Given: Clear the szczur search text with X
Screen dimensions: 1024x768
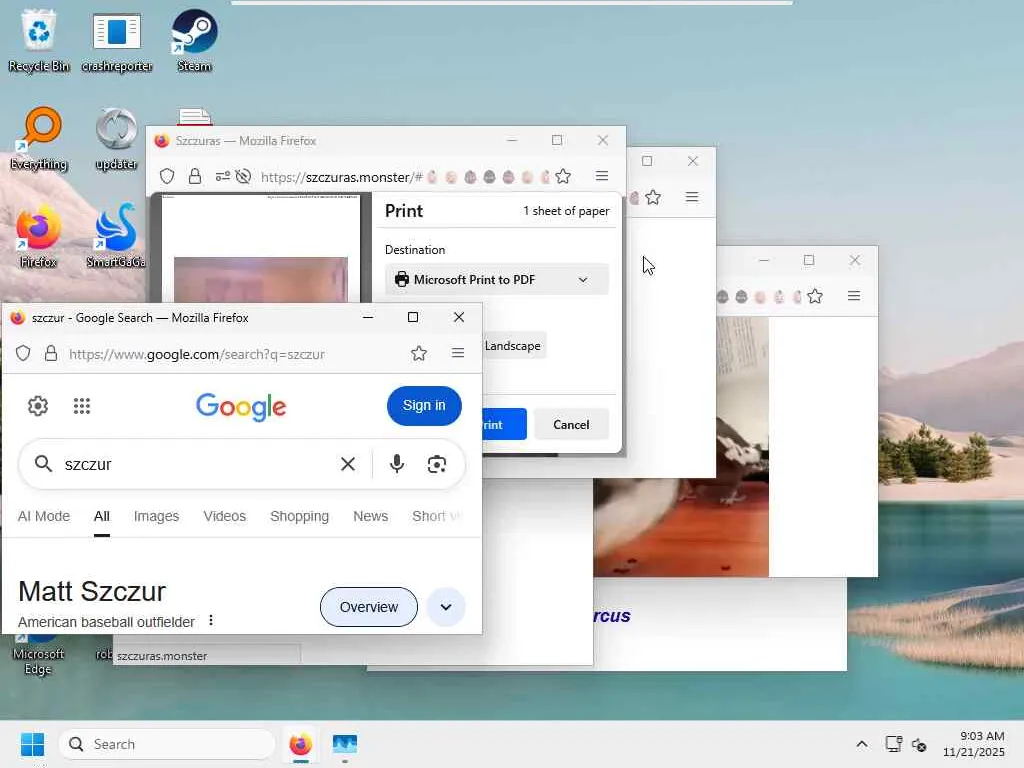Looking at the screenshot, I should point(348,464).
